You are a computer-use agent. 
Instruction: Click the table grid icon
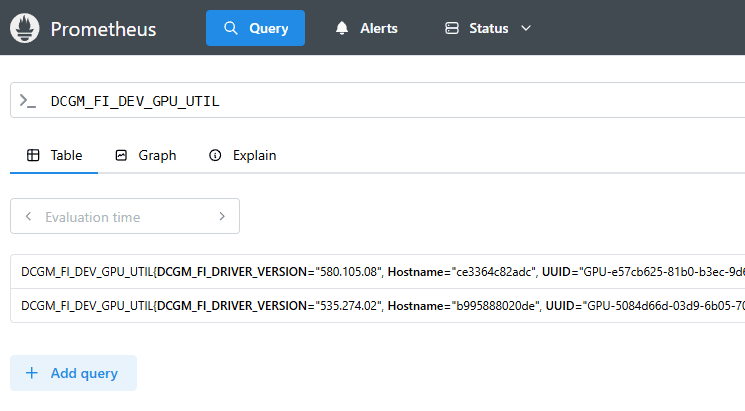[x=33, y=155]
